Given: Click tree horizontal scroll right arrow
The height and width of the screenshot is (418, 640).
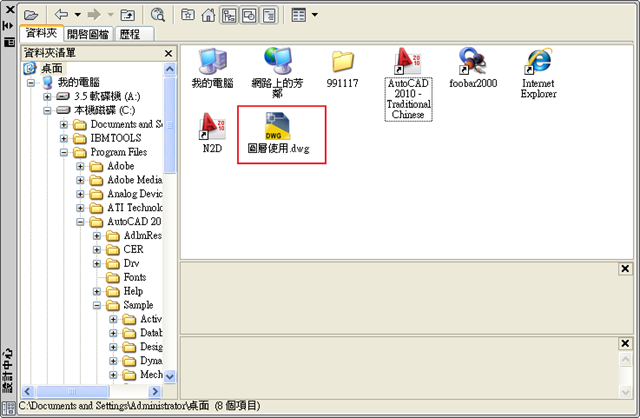Looking at the screenshot, I should click(x=155, y=391).
